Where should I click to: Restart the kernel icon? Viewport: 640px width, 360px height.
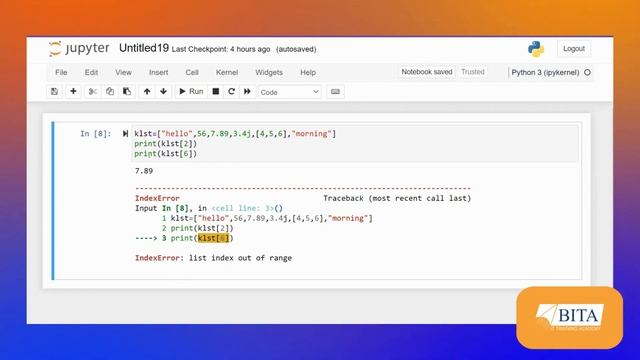[x=231, y=91]
